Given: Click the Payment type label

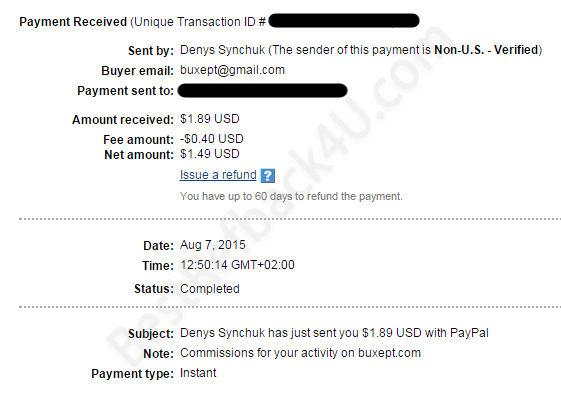Looking at the screenshot, I should click(x=132, y=374).
